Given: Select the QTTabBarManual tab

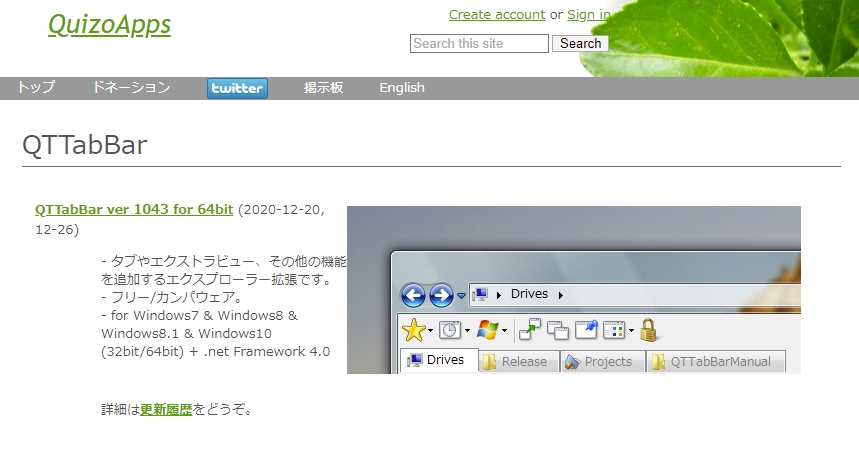Looking at the screenshot, I should pos(716,362).
